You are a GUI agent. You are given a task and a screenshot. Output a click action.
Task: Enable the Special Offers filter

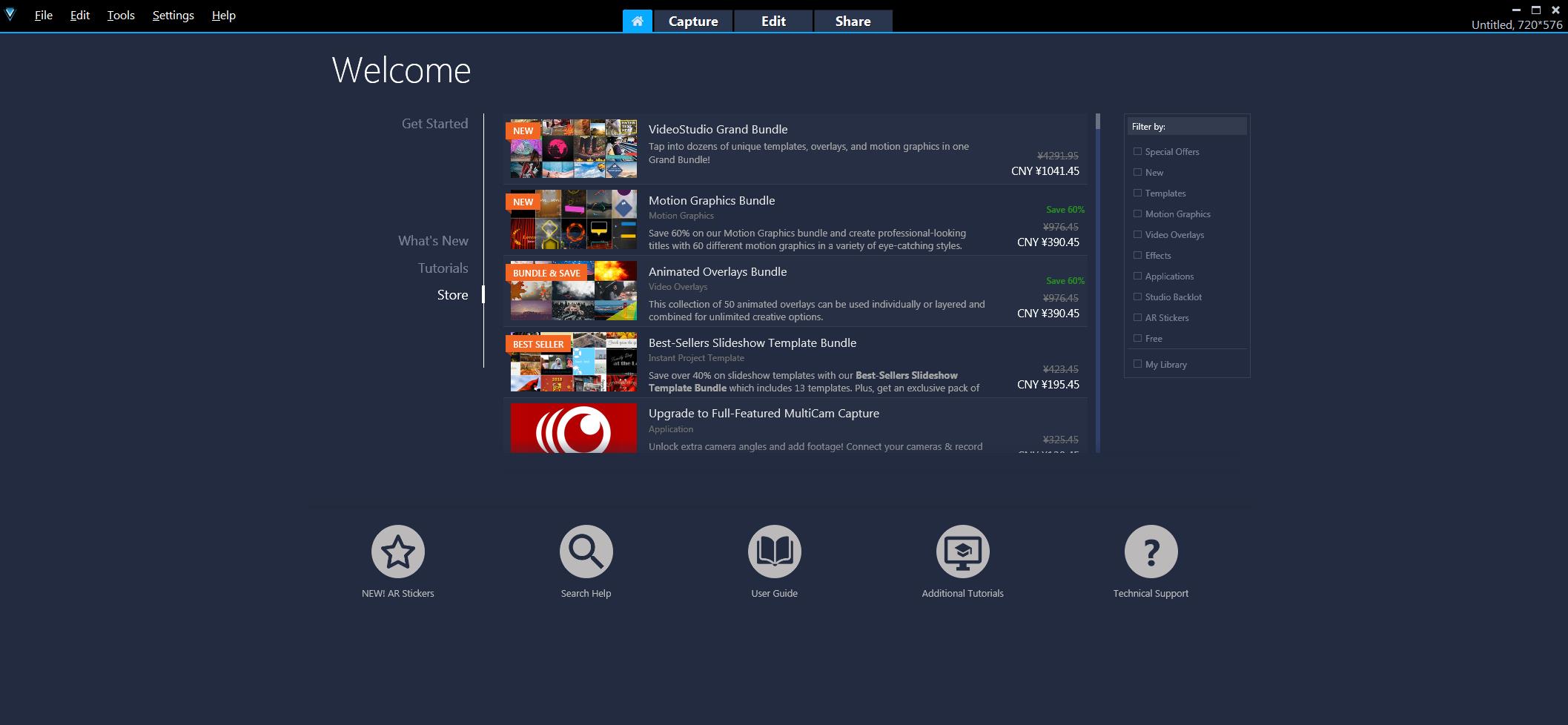point(1137,151)
